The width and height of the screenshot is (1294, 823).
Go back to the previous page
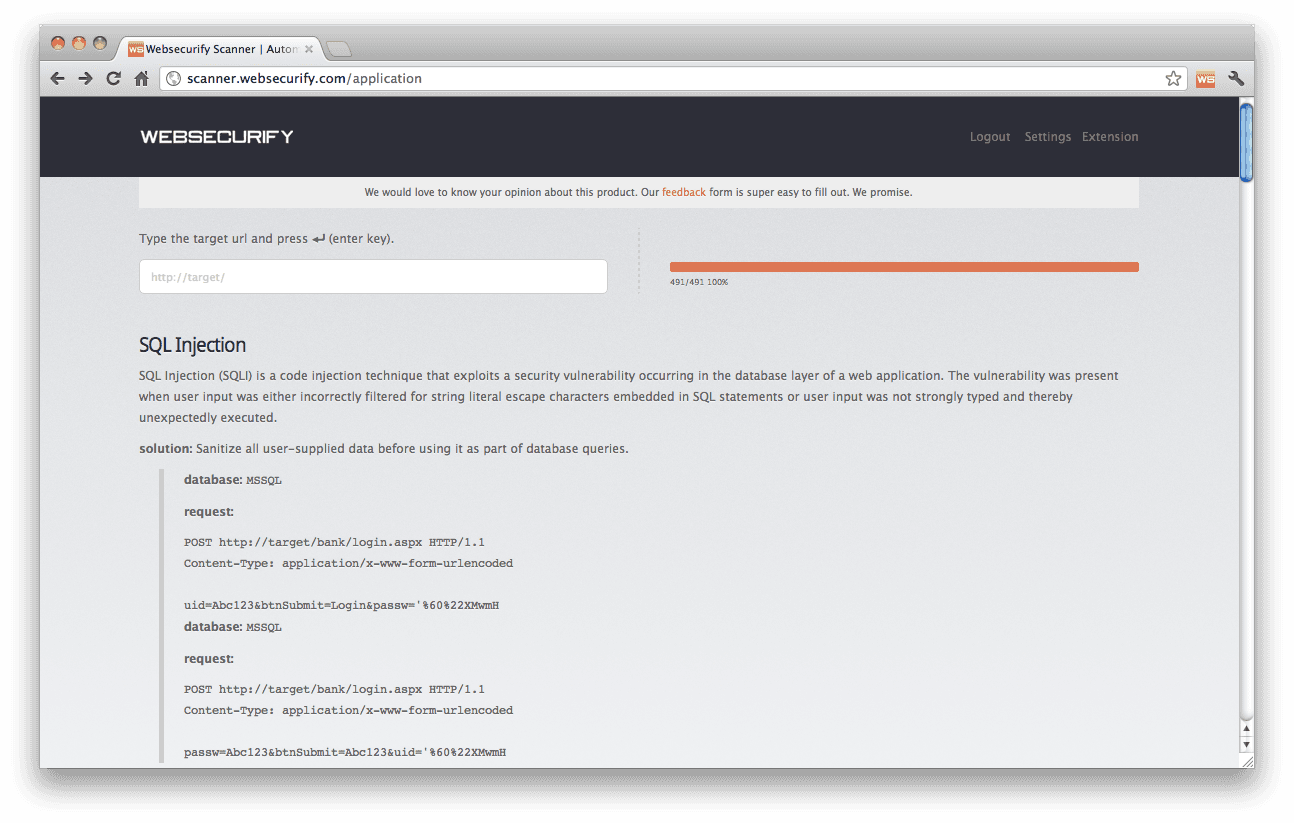click(58, 78)
